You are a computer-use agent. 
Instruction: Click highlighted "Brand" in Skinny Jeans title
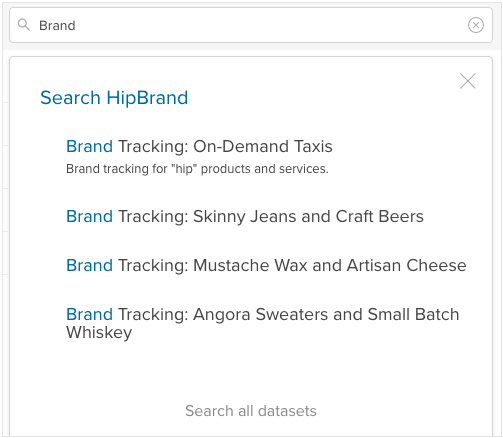pos(89,216)
